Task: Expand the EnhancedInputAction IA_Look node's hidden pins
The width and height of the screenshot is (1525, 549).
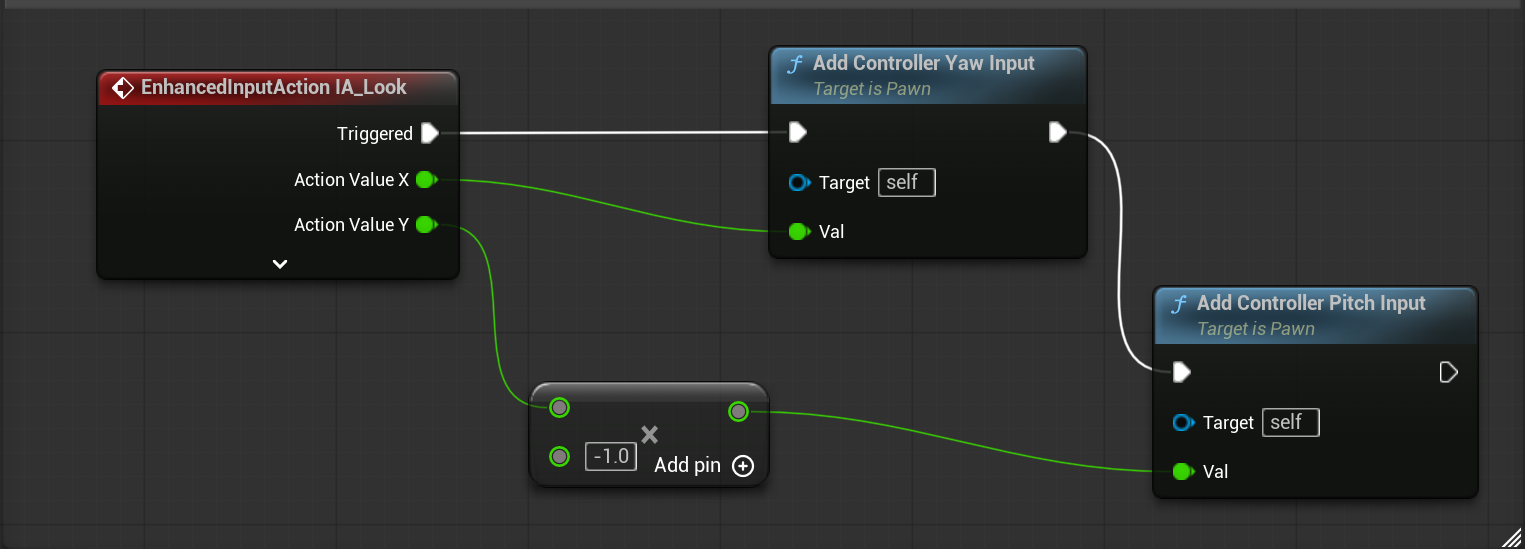Action: 280,264
